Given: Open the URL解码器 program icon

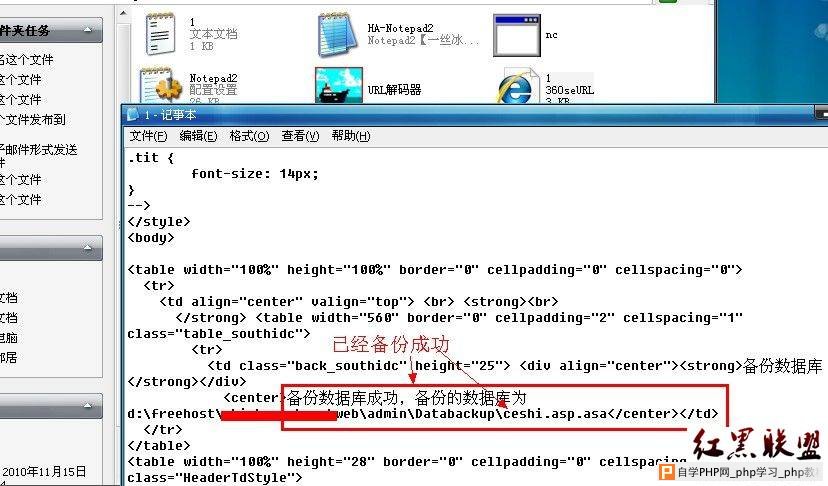Looking at the screenshot, I should pyautogui.click(x=338, y=85).
